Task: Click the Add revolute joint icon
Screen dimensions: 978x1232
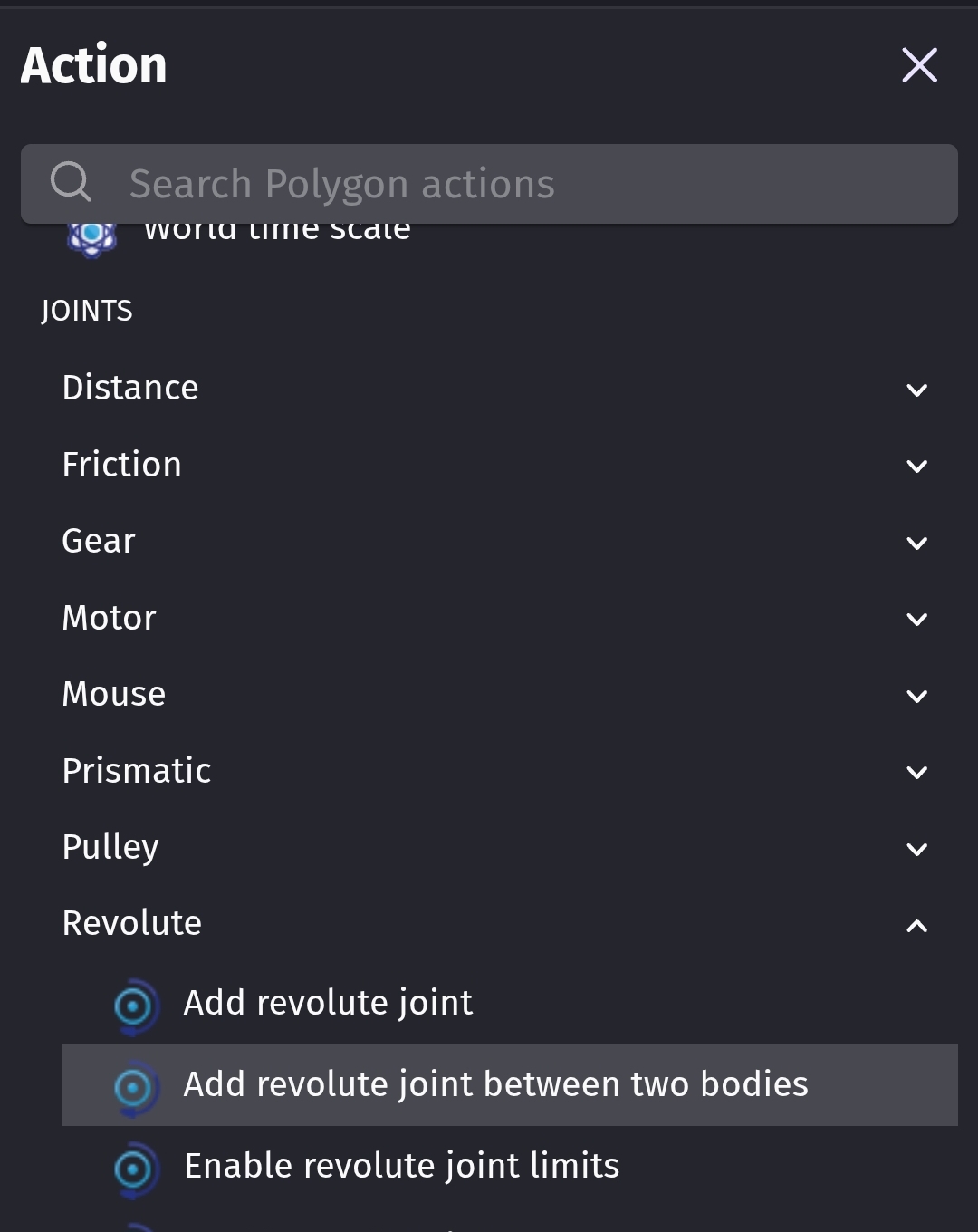Action: click(134, 1005)
